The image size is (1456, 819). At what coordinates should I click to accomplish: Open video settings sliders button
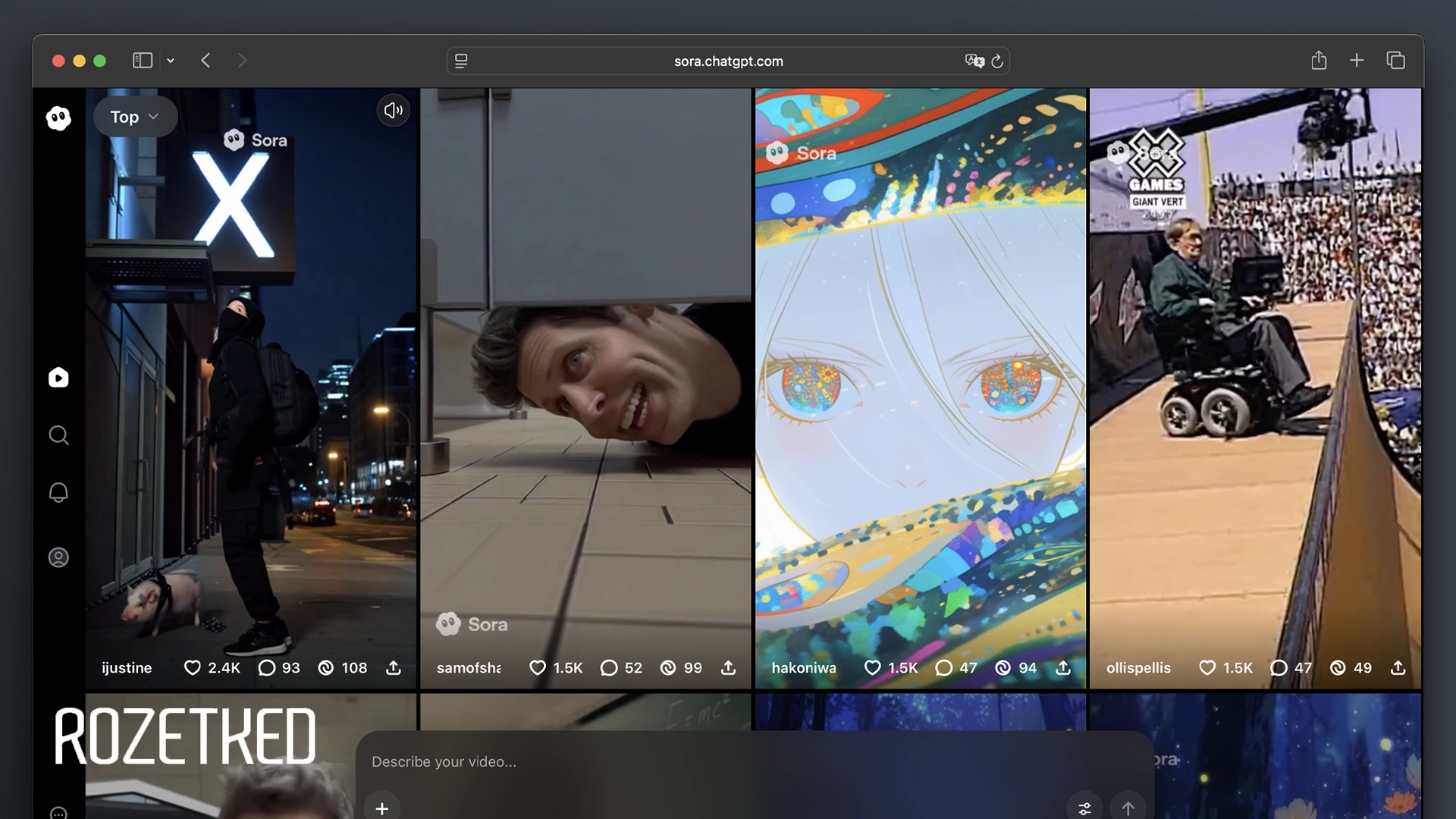[1084, 808]
